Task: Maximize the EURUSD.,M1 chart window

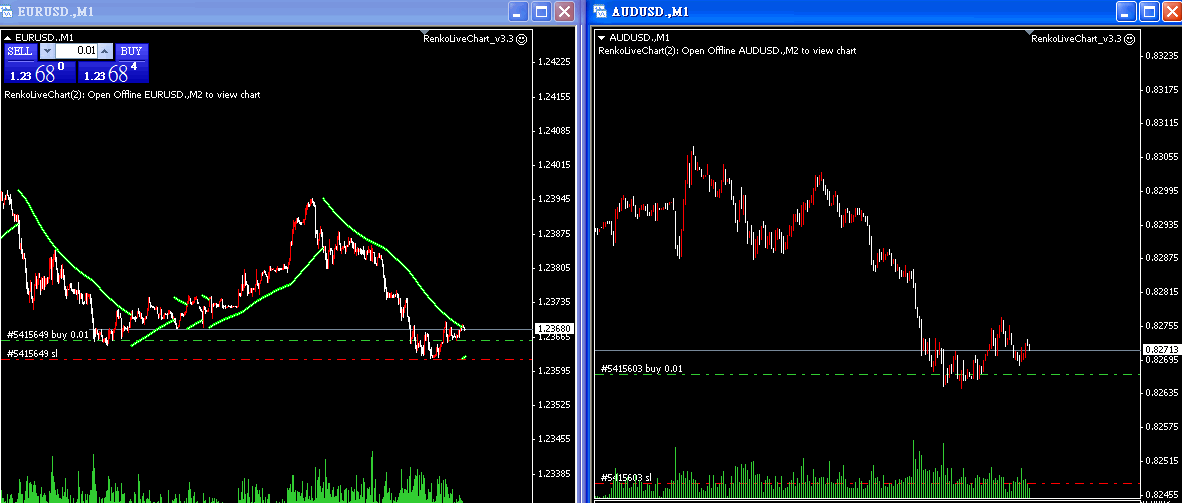Action: (541, 11)
